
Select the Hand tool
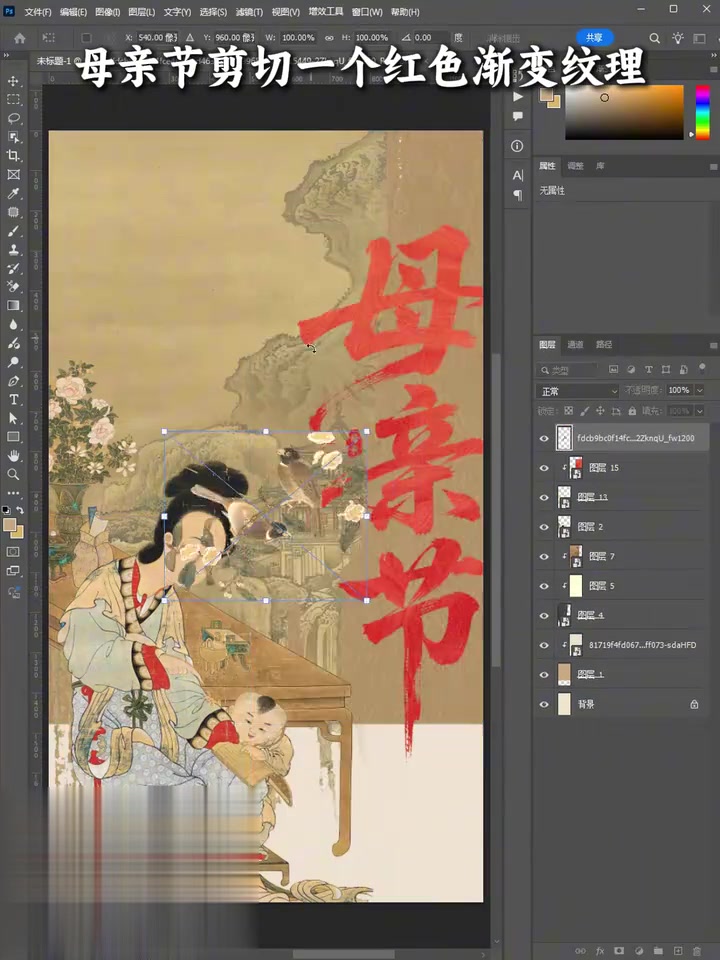click(13, 456)
